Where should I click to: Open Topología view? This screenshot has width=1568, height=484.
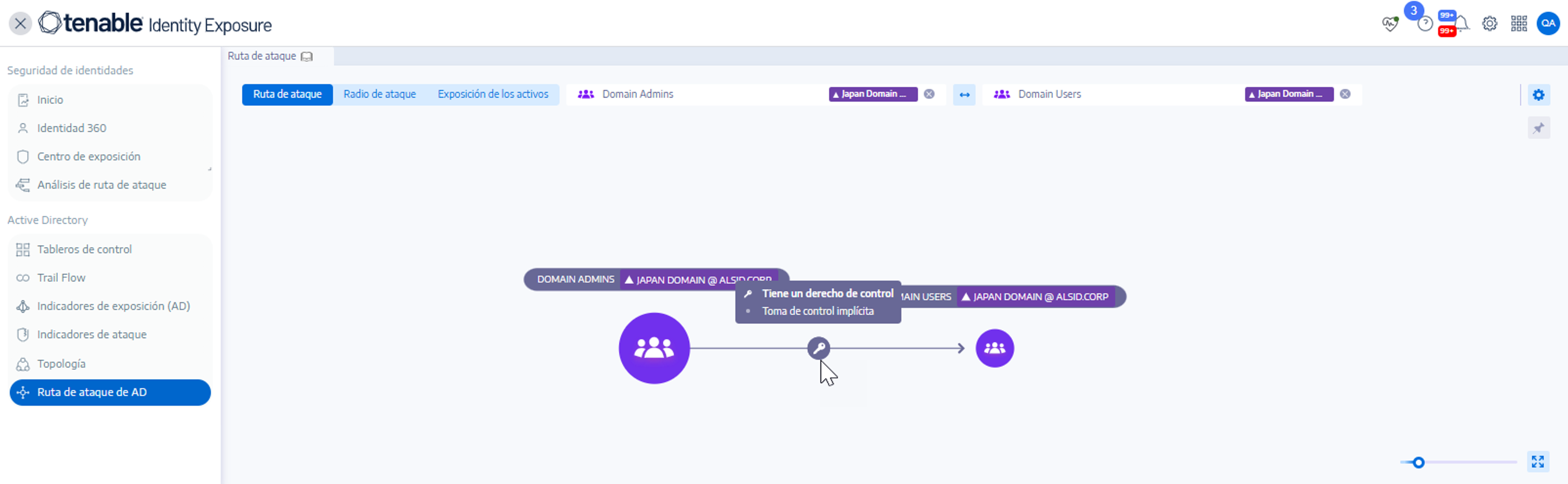point(110,363)
